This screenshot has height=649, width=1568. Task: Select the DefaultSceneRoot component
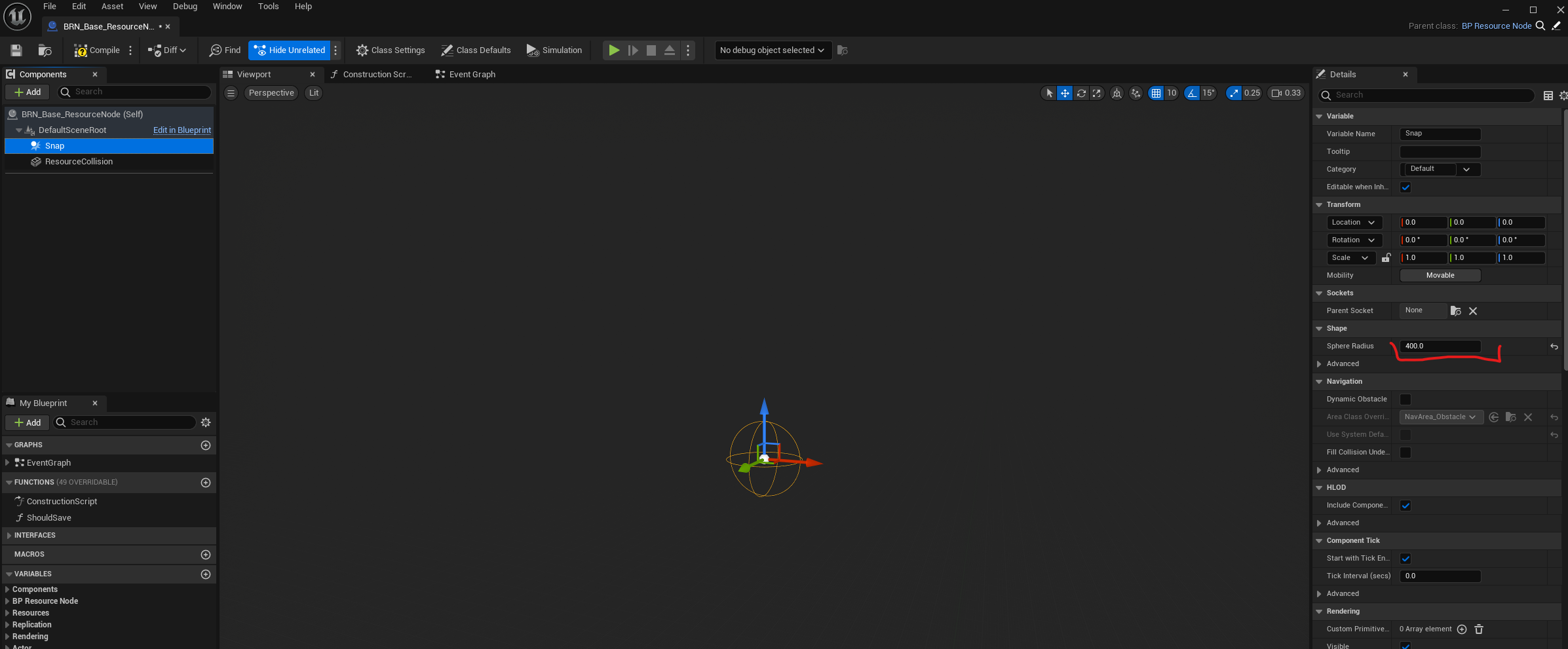[72, 130]
